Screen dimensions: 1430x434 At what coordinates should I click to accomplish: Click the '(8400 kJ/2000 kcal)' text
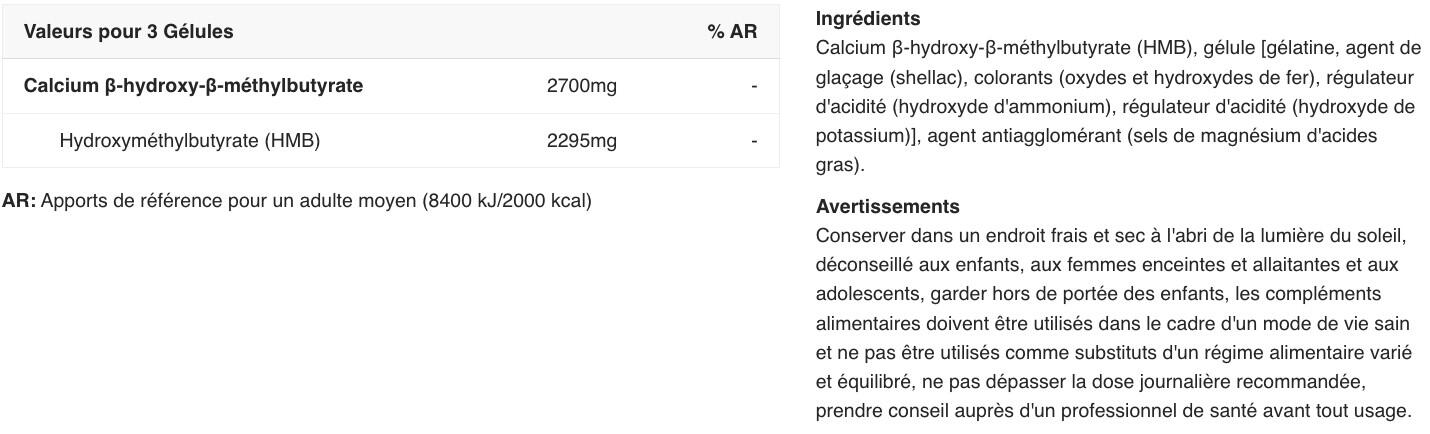[507, 201]
